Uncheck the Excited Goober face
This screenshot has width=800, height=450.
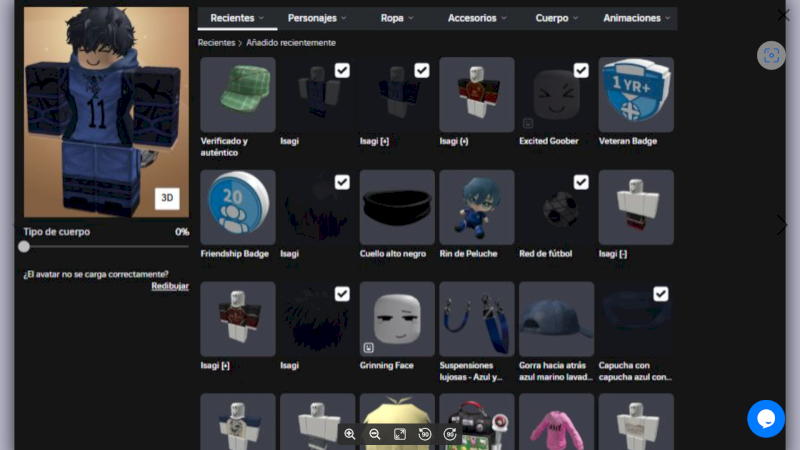click(x=581, y=70)
